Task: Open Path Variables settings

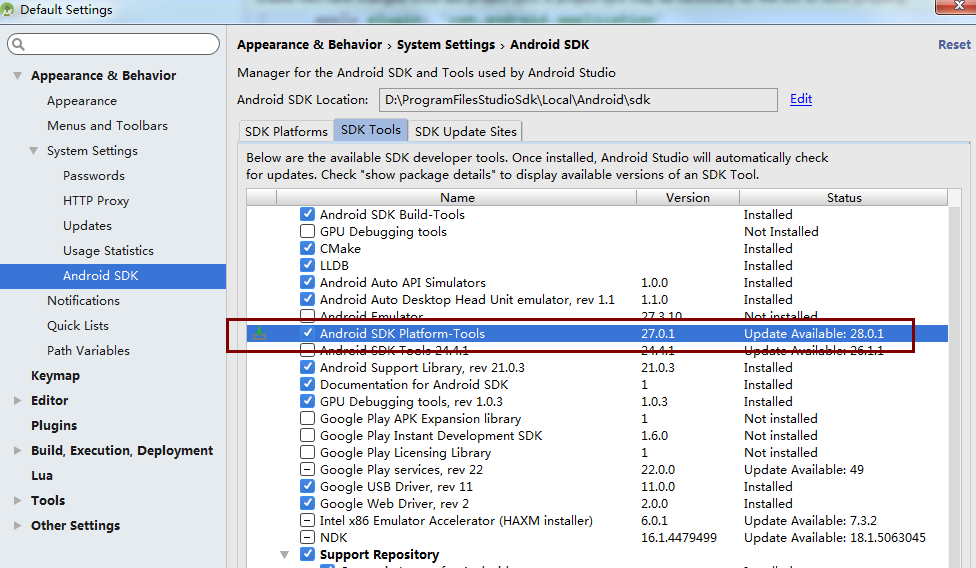Action: [88, 350]
